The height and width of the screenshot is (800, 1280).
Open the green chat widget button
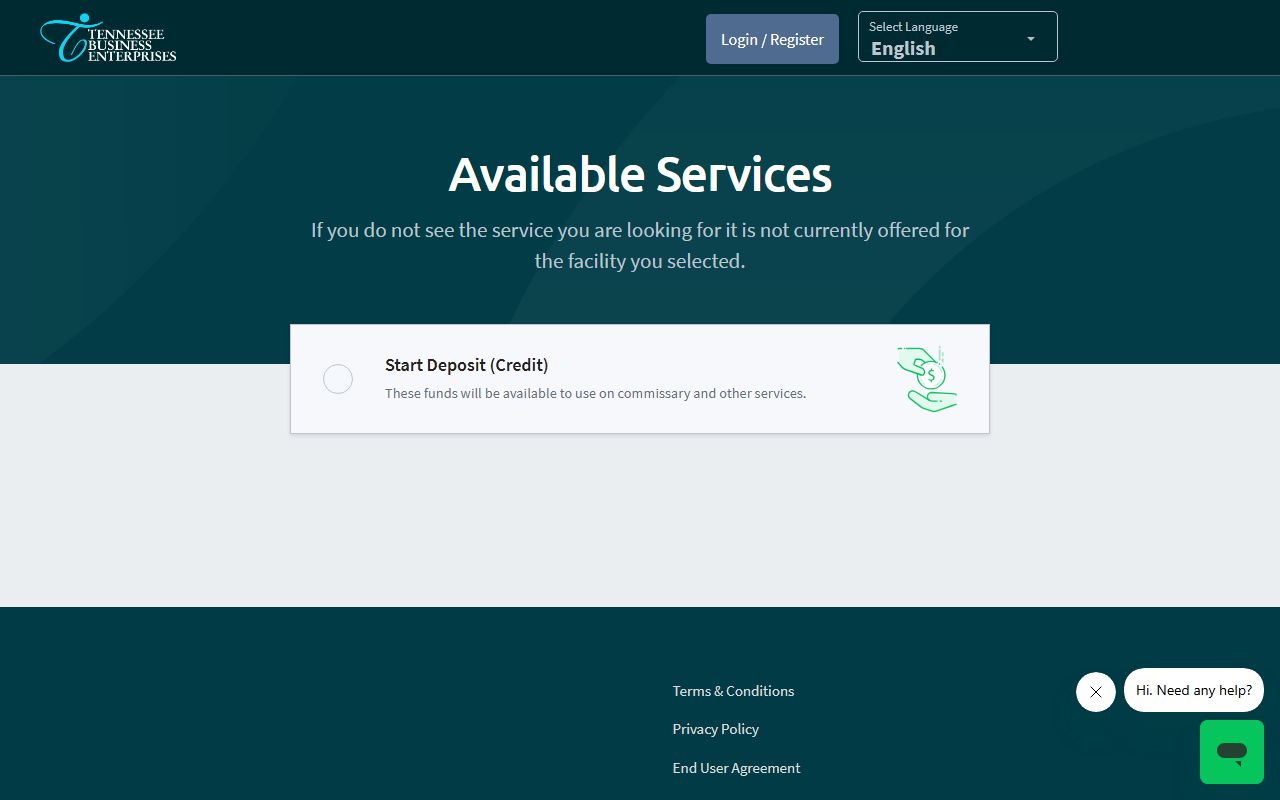coord(1232,752)
